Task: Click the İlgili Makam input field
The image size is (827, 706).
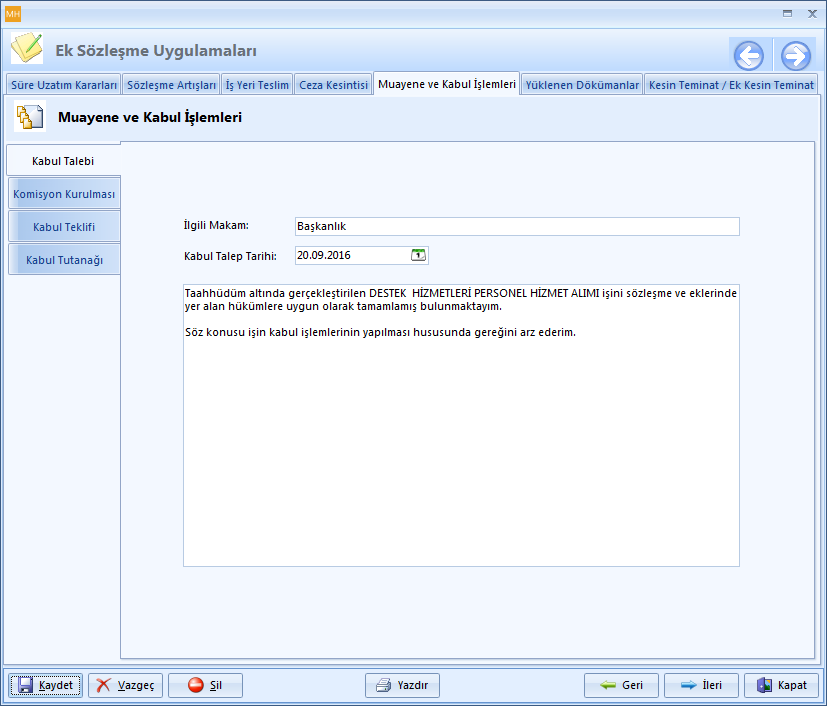Action: (516, 226)
